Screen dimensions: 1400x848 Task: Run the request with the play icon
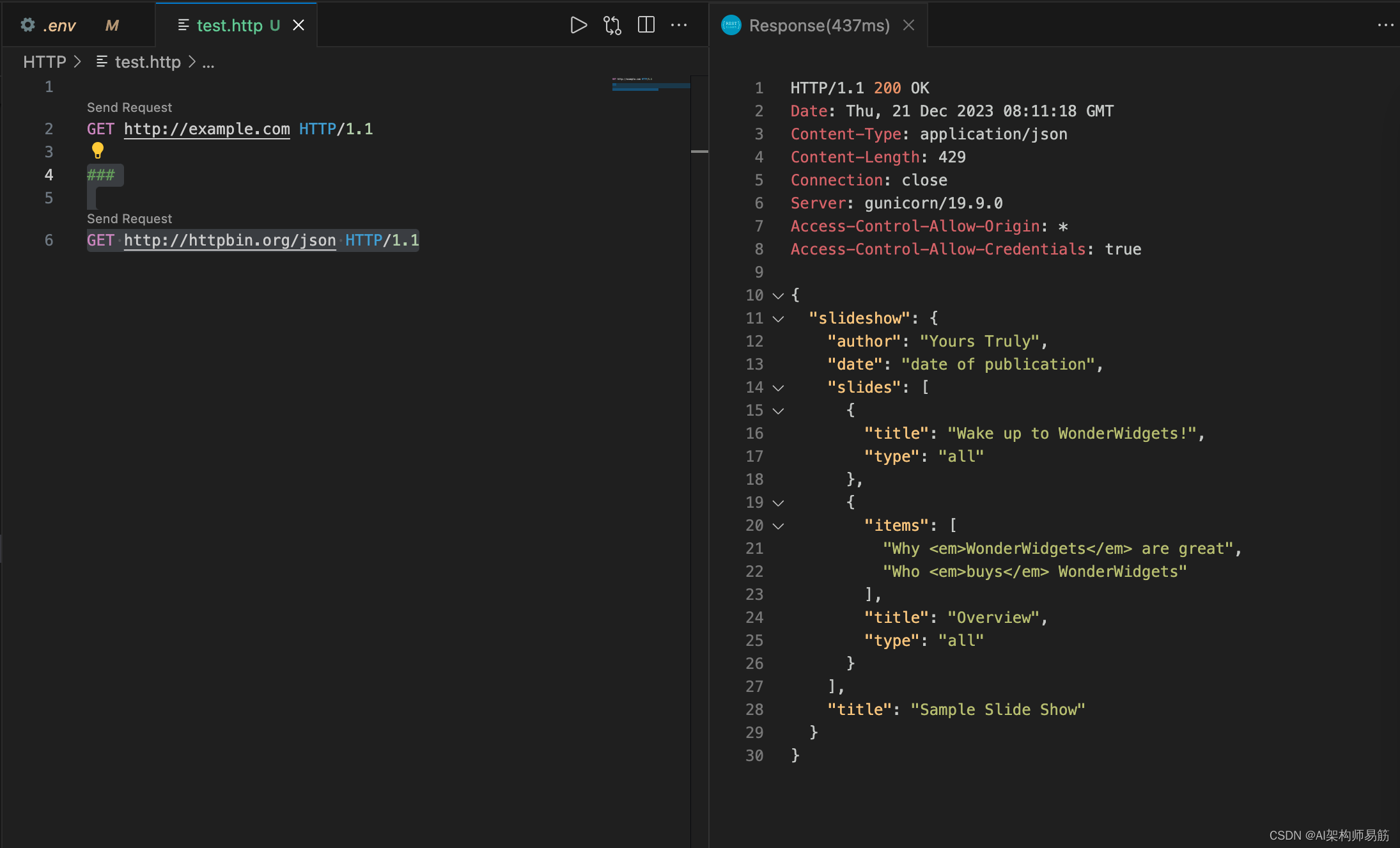point(578,26)
